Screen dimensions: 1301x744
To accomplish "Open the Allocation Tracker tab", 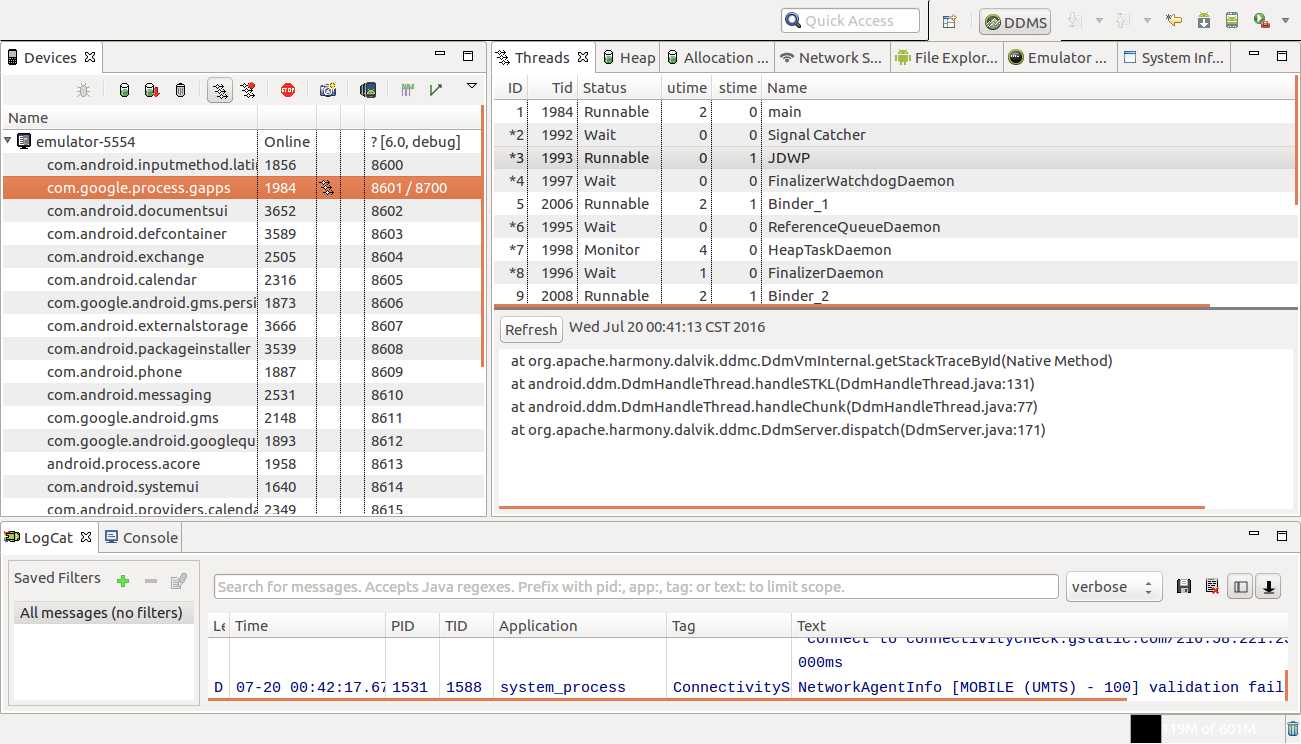I will [717, 58].
